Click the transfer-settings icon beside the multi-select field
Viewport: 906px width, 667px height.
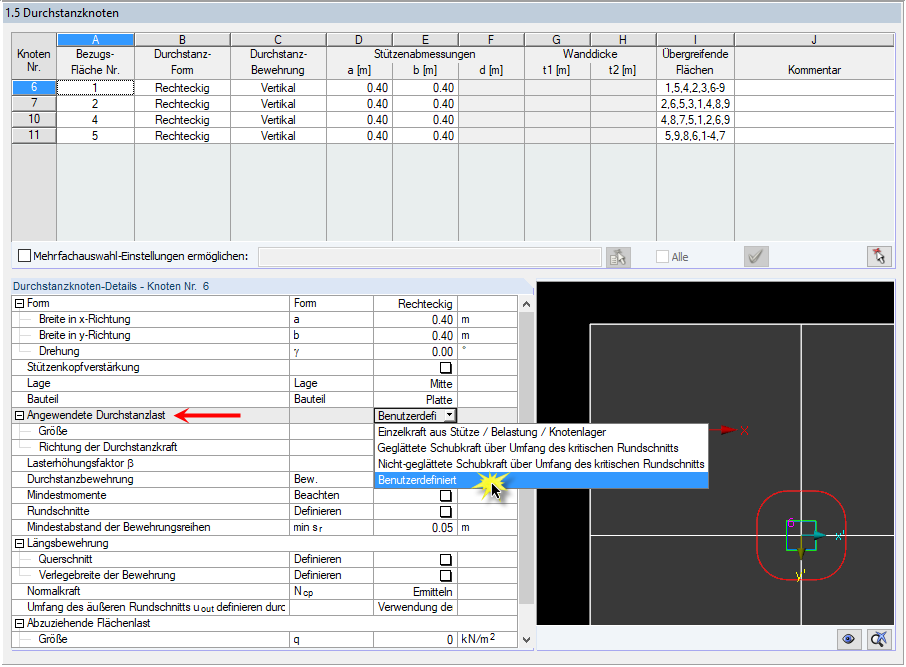click(617, 256)
